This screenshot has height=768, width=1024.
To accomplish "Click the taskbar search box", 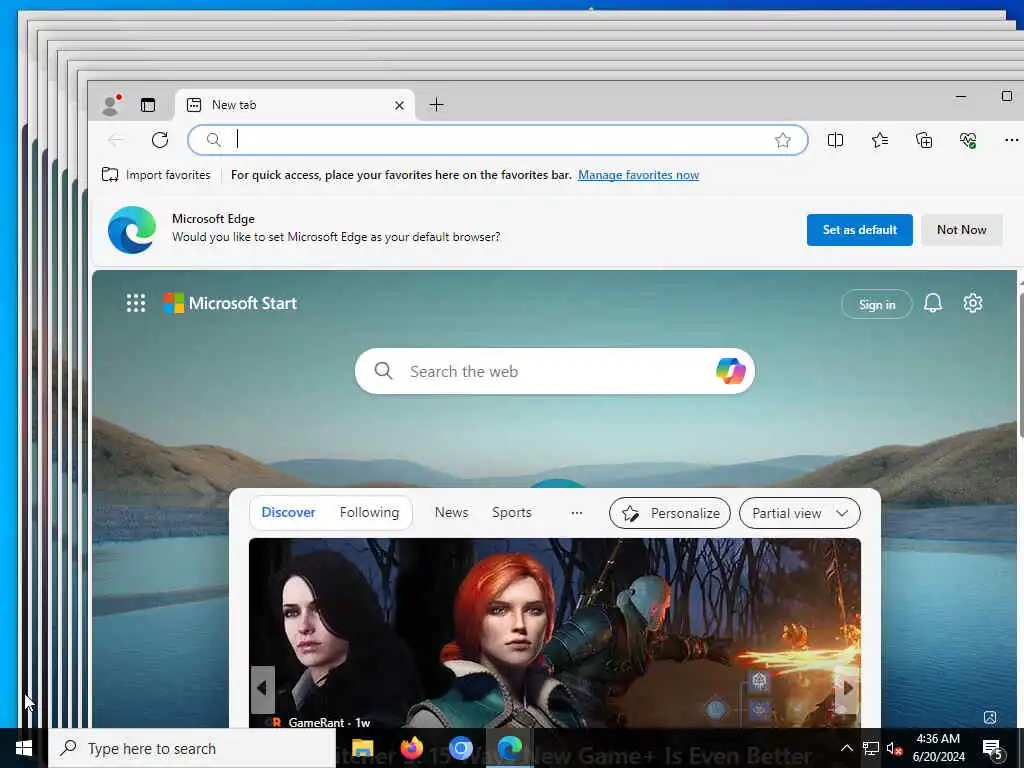I will tap(192, 748).
